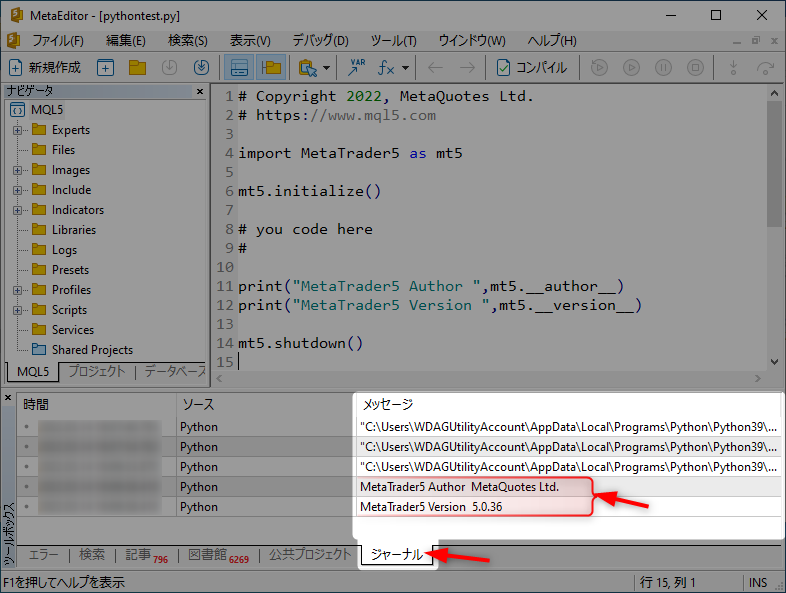Open ファイル(F) menu
Screen dimensions: 786x593
pyautogui.click(x=58, y=41)
